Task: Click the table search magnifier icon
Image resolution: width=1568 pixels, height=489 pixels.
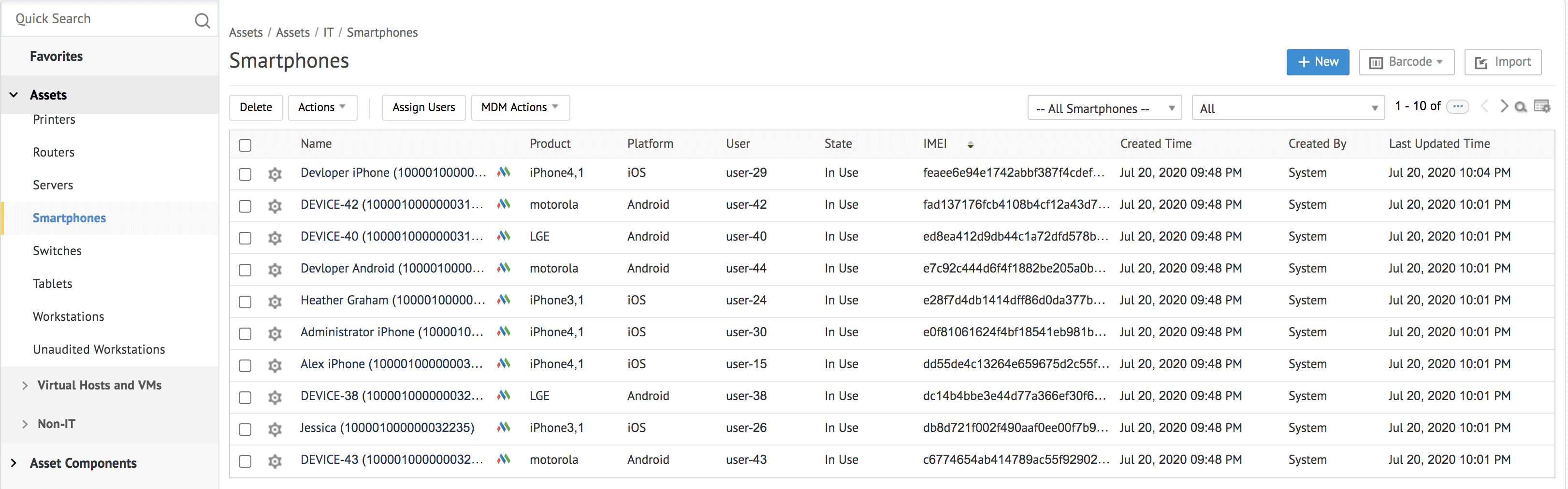Action: 1521,107
